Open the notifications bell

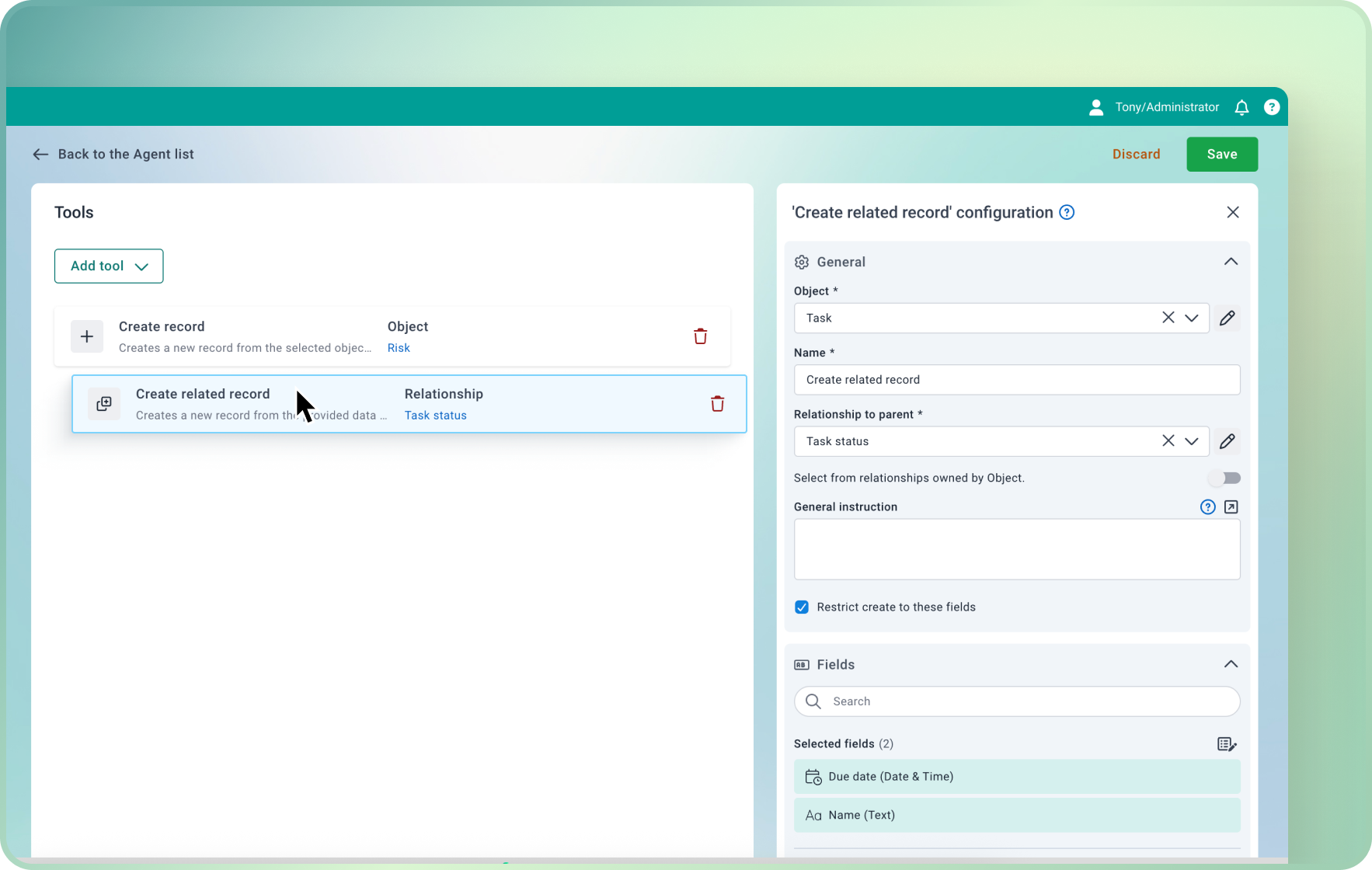pyautogui.click(x=1241, y=106)
